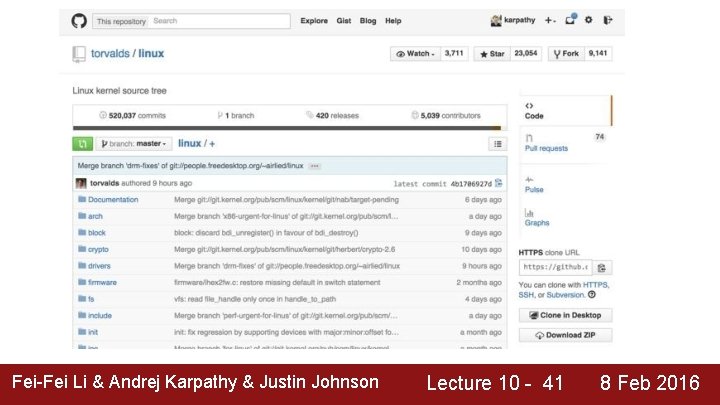Image resolution: width=720 pixels, height=405 pixels.
Task: Copy the HTTPS clone URL to the clipboard
Action: coord(602,267)
